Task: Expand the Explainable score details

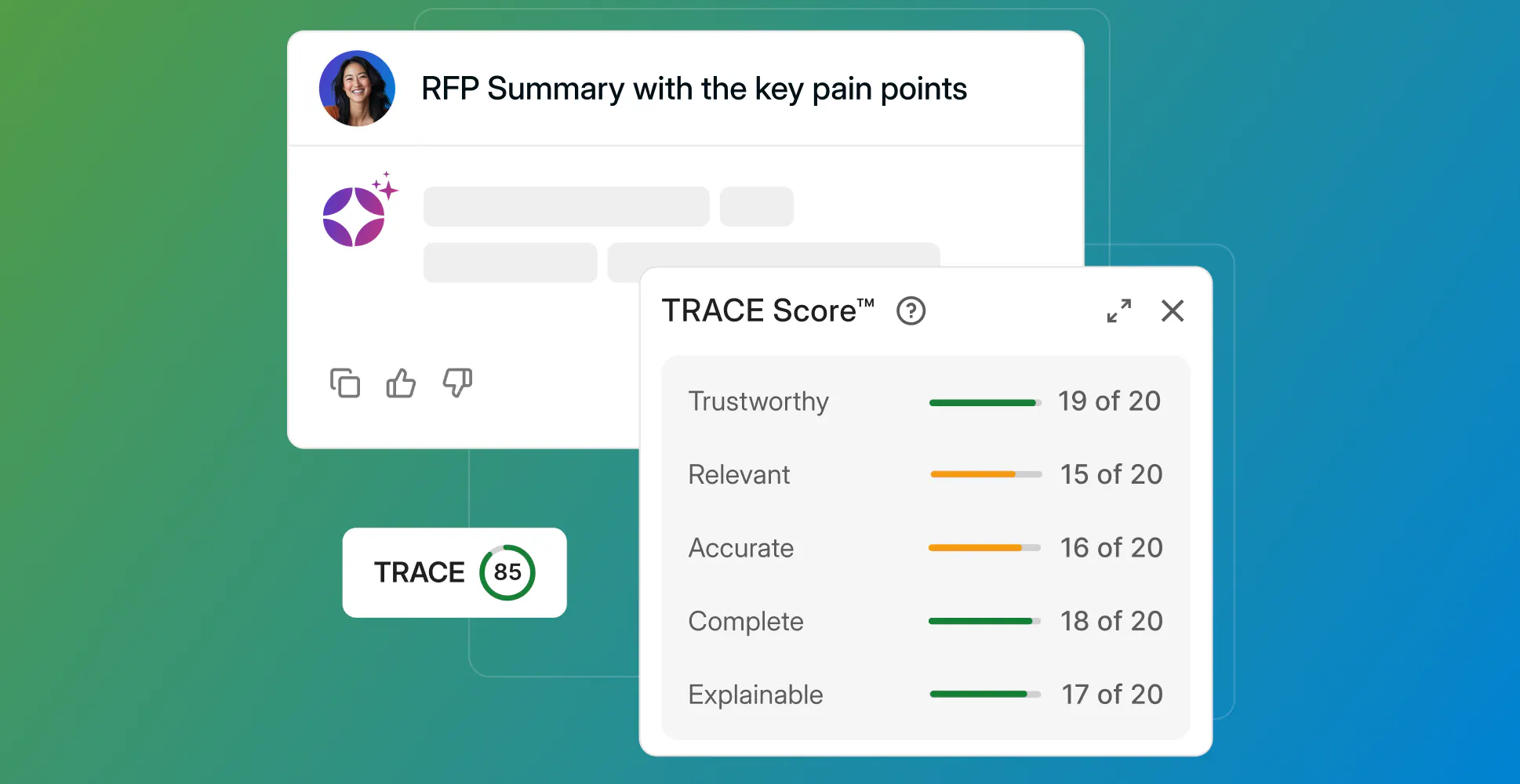Action: point(755,695)
